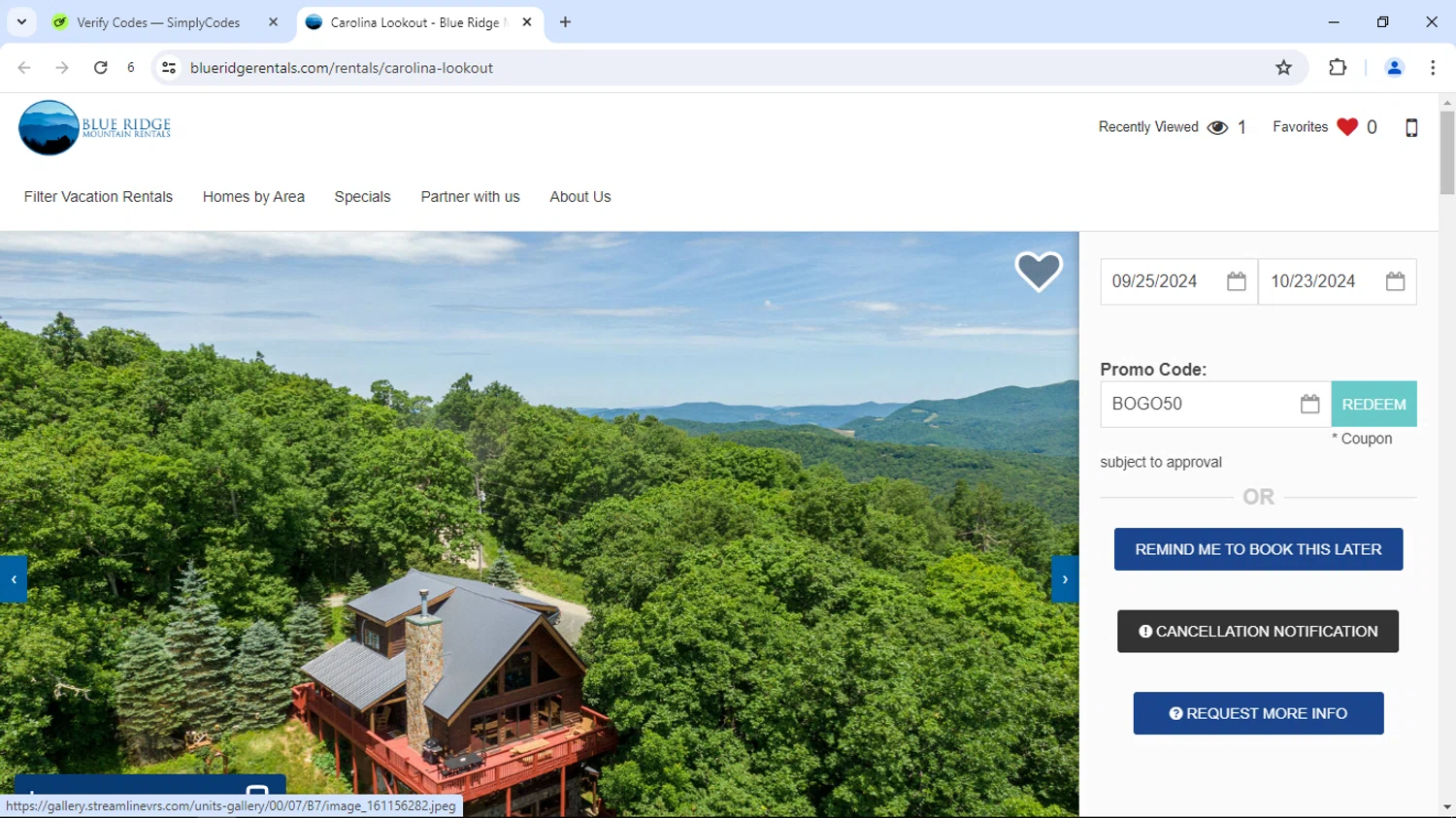Click the Cancellation Notification button

pyautogui.click(x=1258, y=632)
